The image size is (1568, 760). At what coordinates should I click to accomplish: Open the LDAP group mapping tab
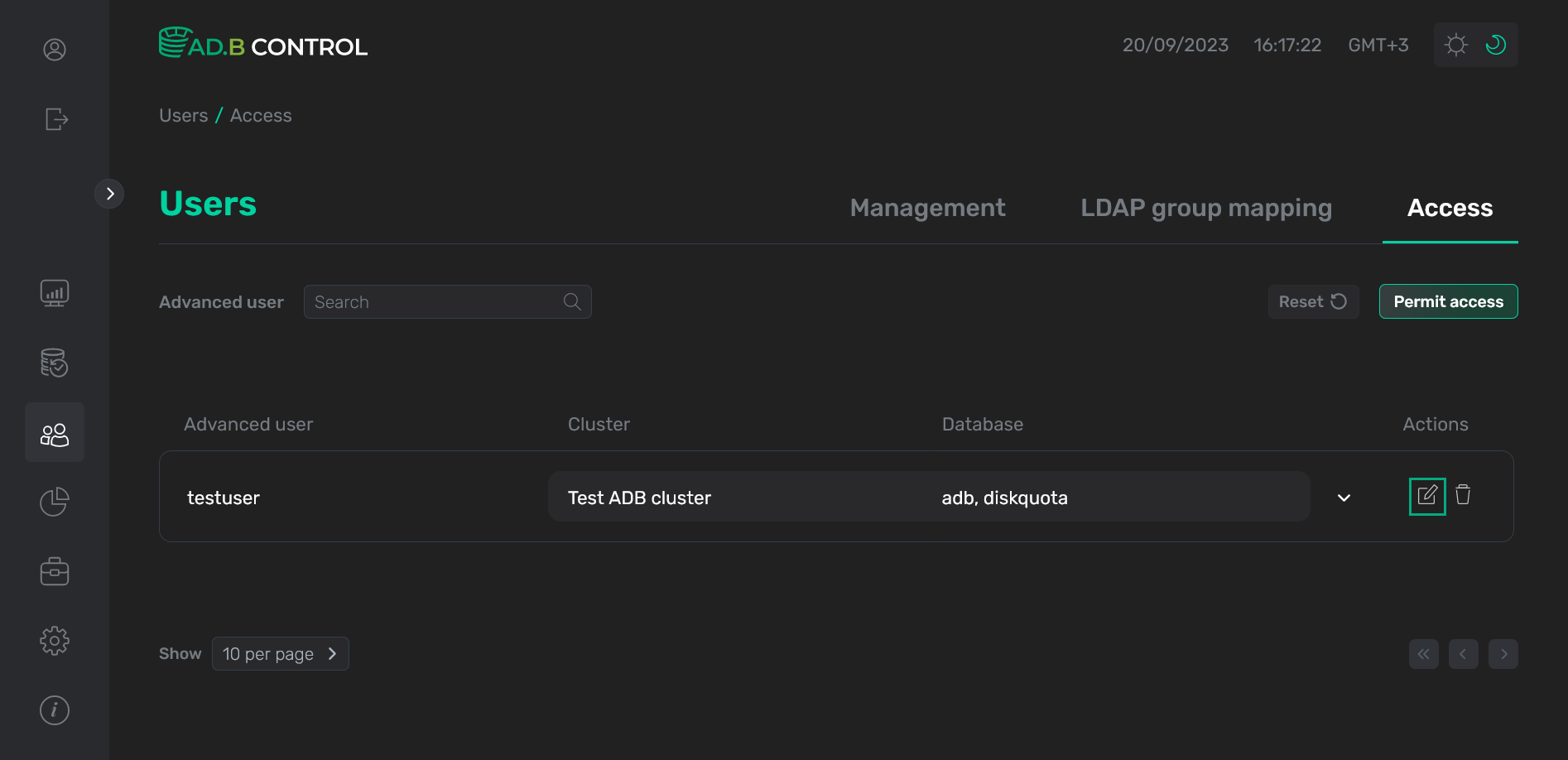click(x=1205, y=208)
